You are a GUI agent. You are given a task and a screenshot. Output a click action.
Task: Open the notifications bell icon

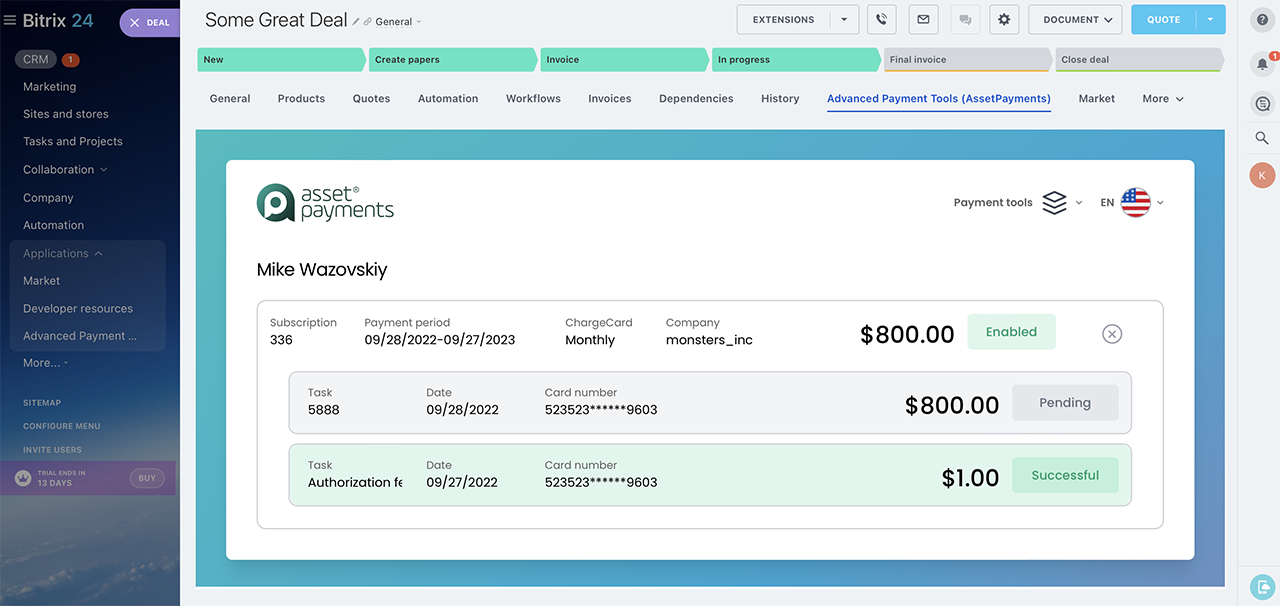pyautogui.click(x=1262, y=64)
